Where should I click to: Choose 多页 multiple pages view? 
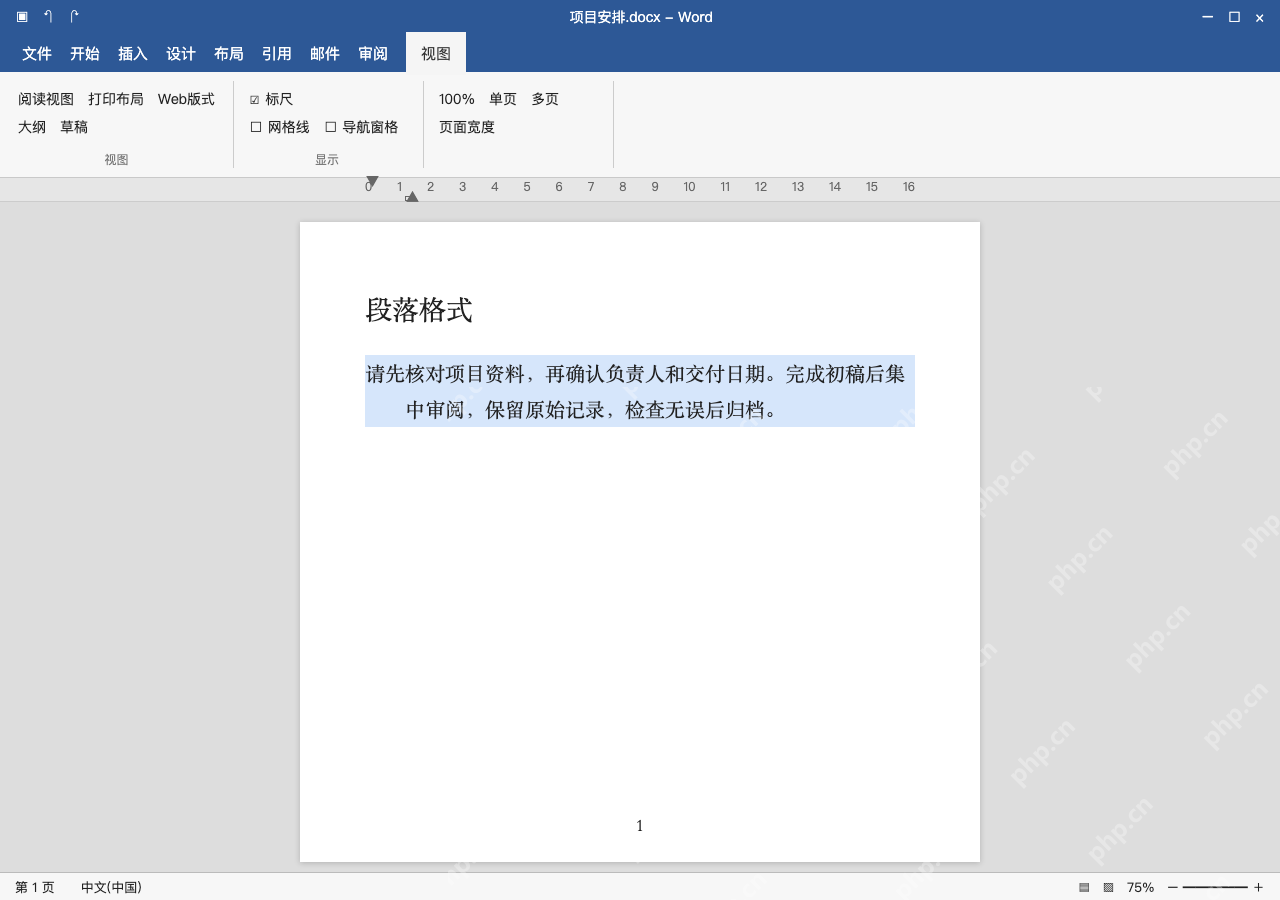(x=545, y=99)
